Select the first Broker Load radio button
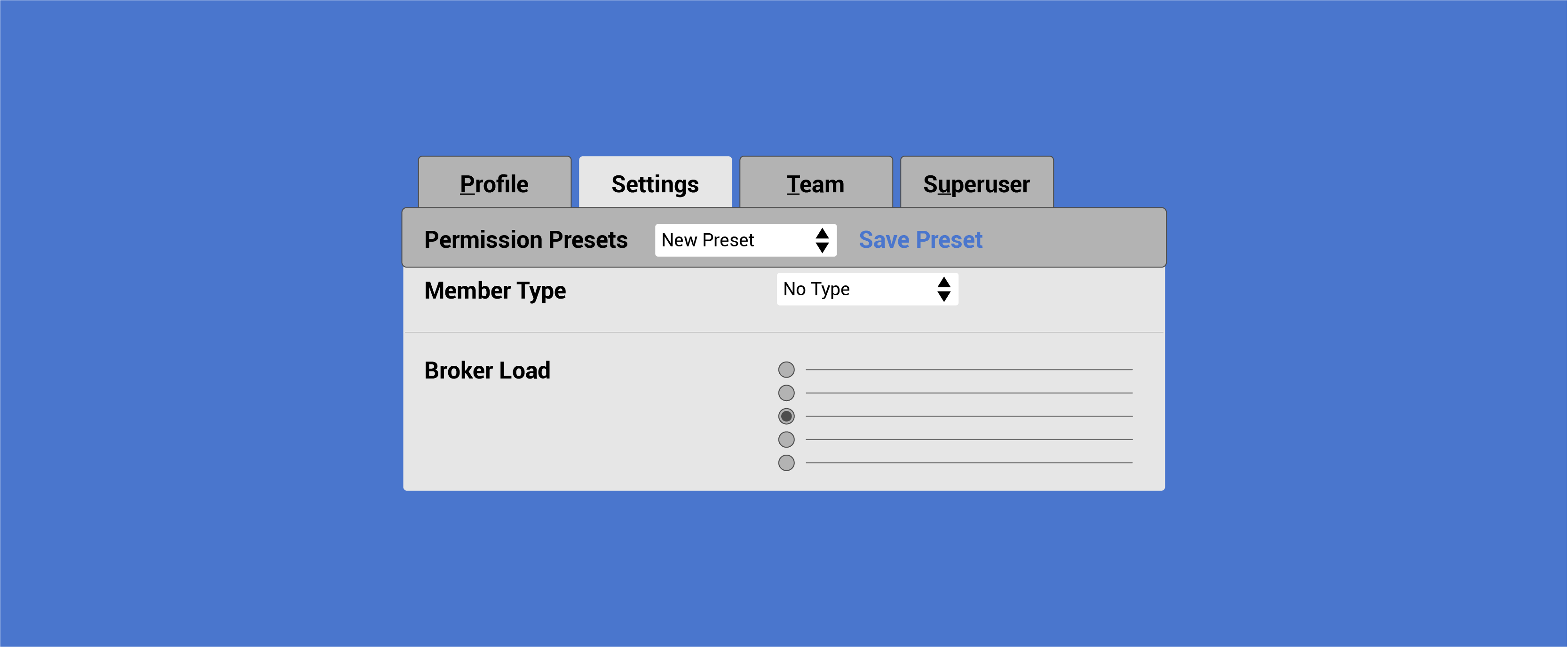 pyautogui.click(x=786, y=370)
